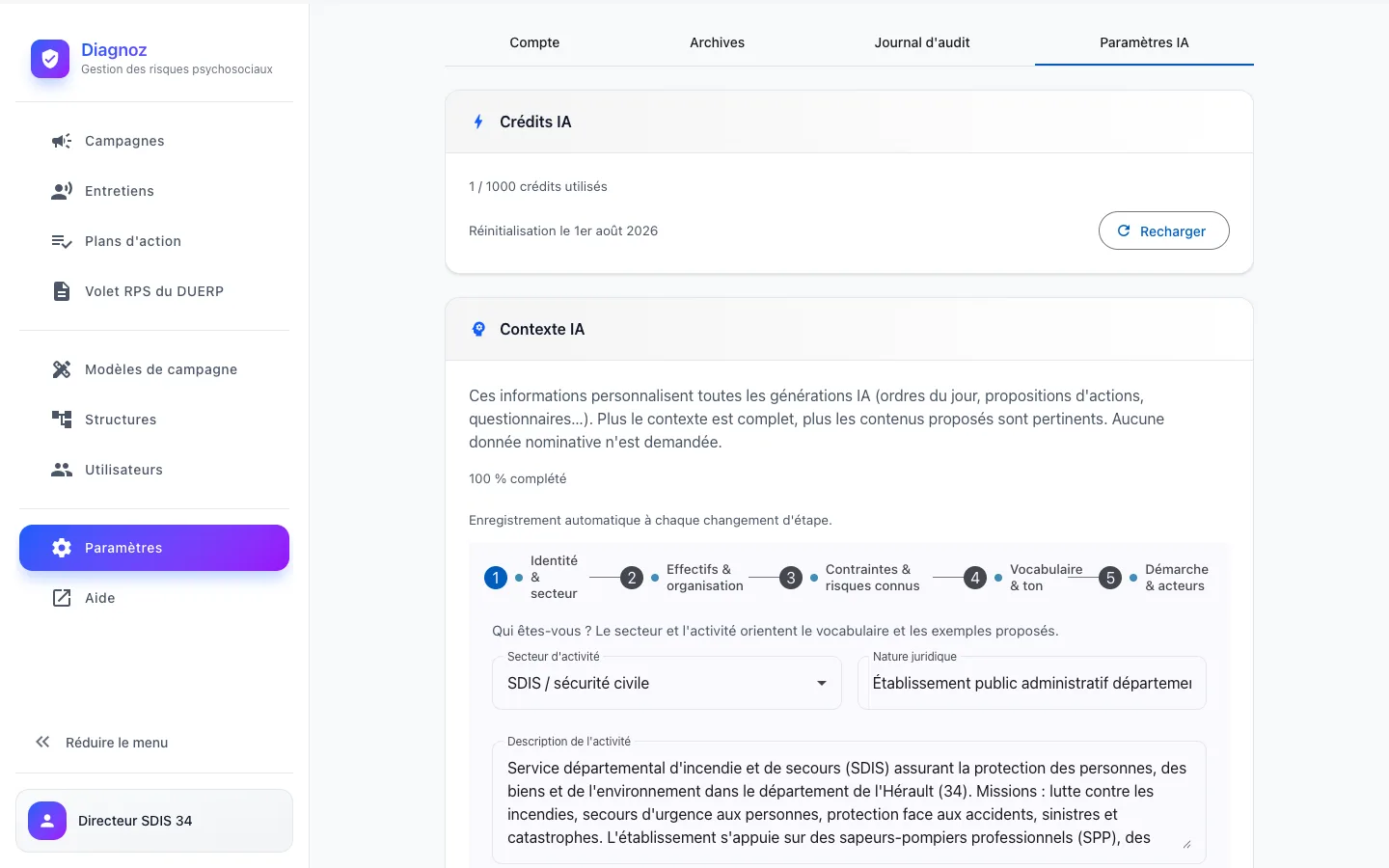This screenshot has height=868, width=1389.
Task: Click the Description de l'activité text area
Action: 849,802
